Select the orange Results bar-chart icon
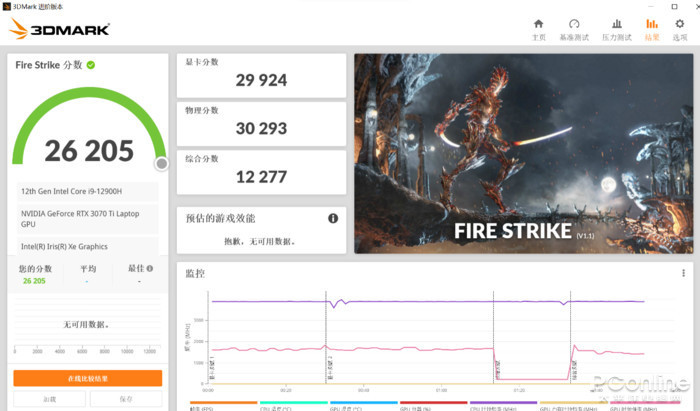Screen dimensions: 700x411 point(652,24)
